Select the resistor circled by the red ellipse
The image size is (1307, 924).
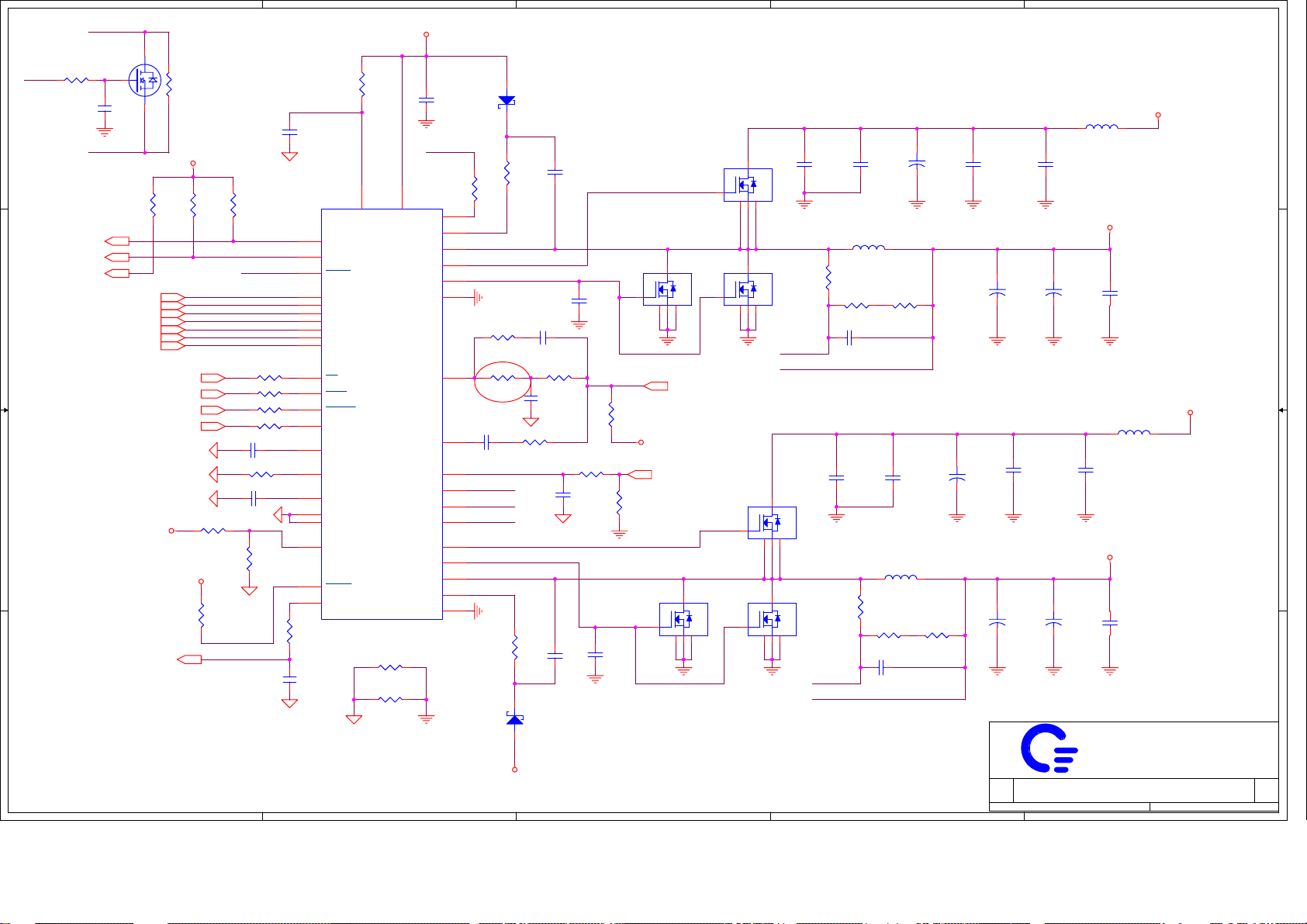pos(503,378)
